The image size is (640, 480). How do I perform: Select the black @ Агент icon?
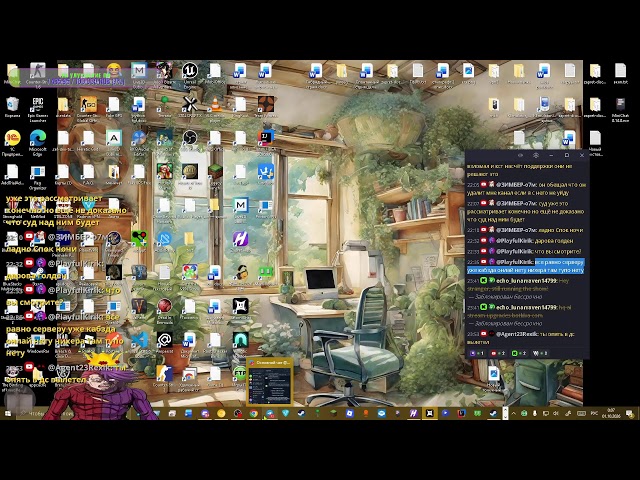tap(164, 342)
